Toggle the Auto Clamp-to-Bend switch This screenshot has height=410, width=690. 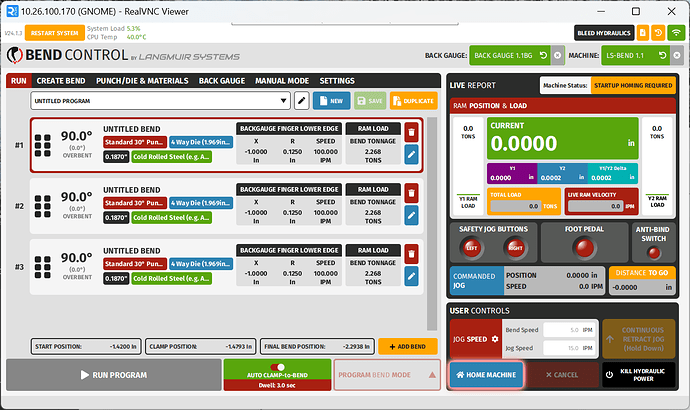coord(277,367)
